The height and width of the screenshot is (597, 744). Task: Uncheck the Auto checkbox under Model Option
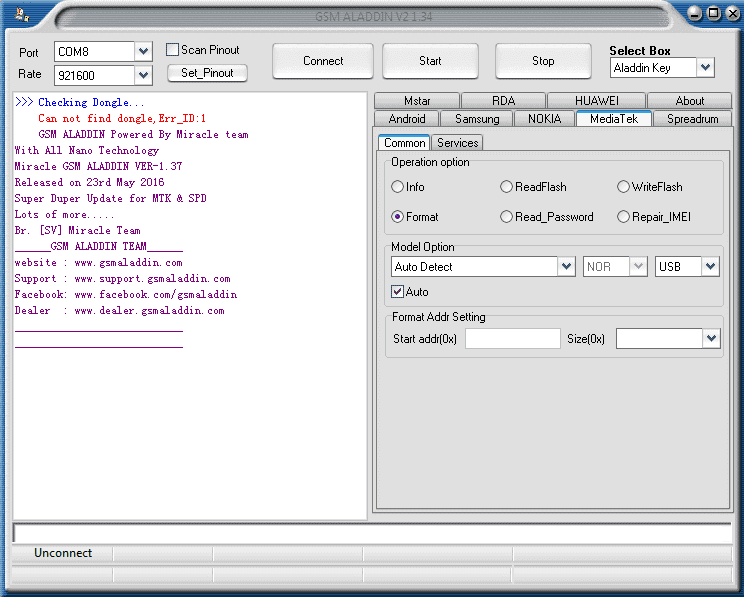[397, 291]
